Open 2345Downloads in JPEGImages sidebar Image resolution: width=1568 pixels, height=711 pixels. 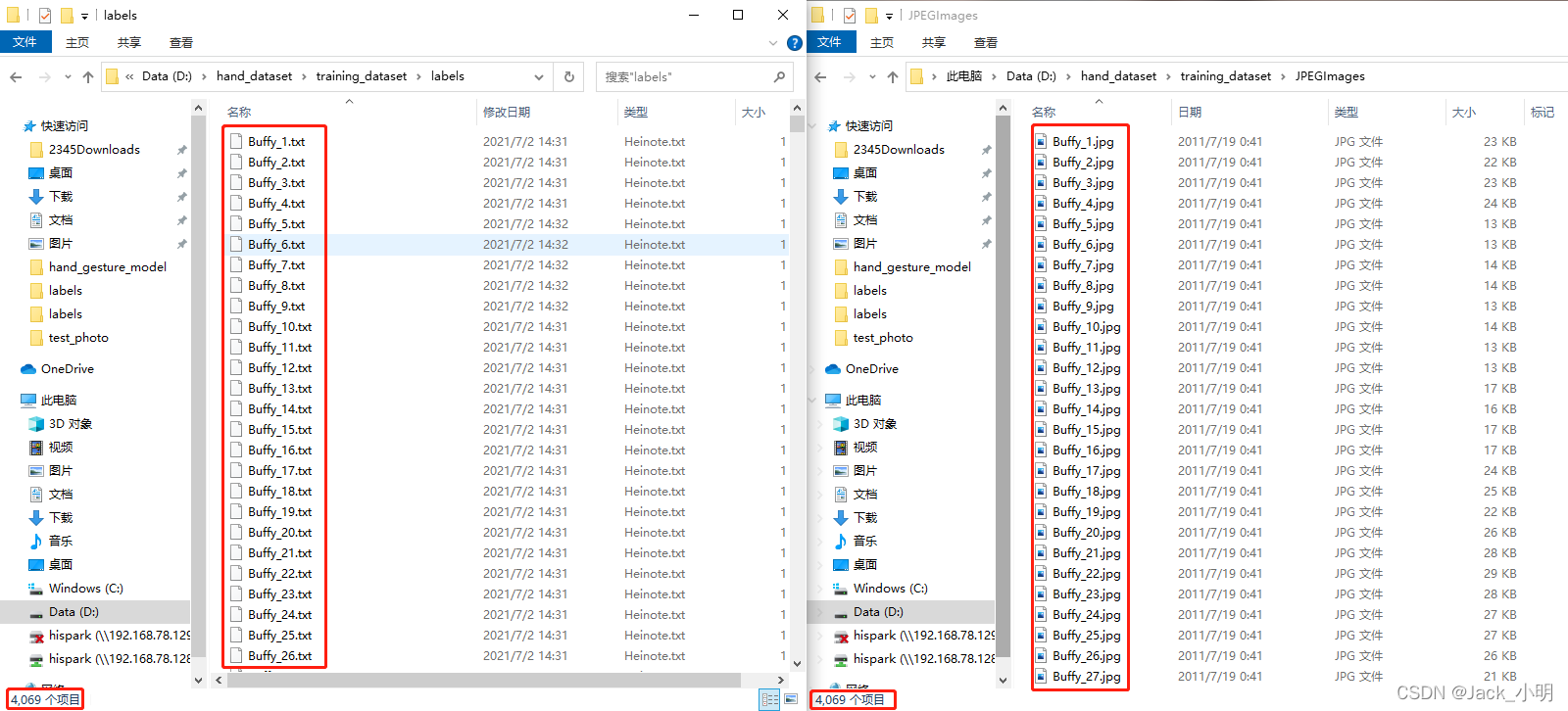(x=899, y=149)
